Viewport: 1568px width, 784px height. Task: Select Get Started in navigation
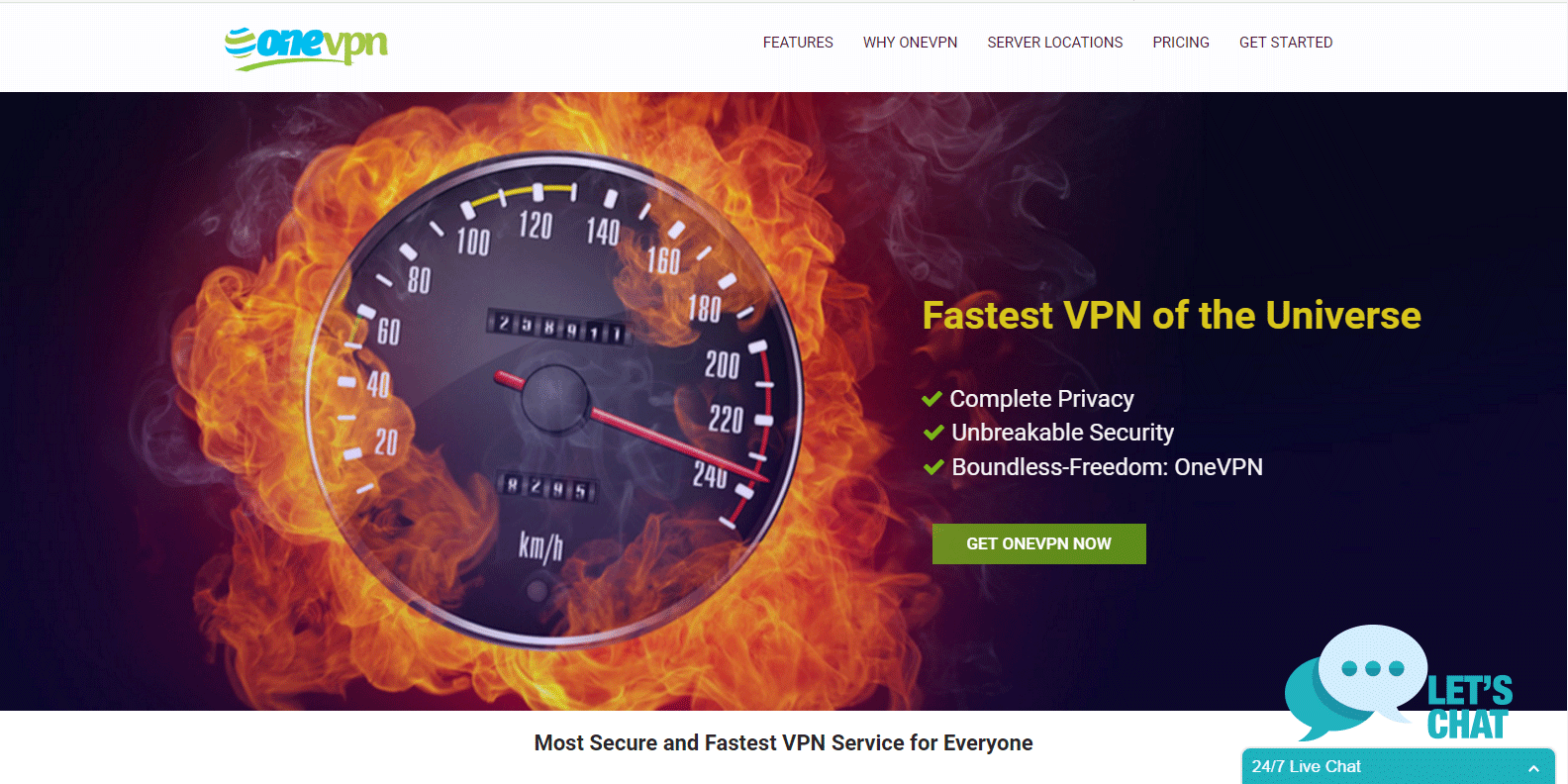coord(1286,43)
